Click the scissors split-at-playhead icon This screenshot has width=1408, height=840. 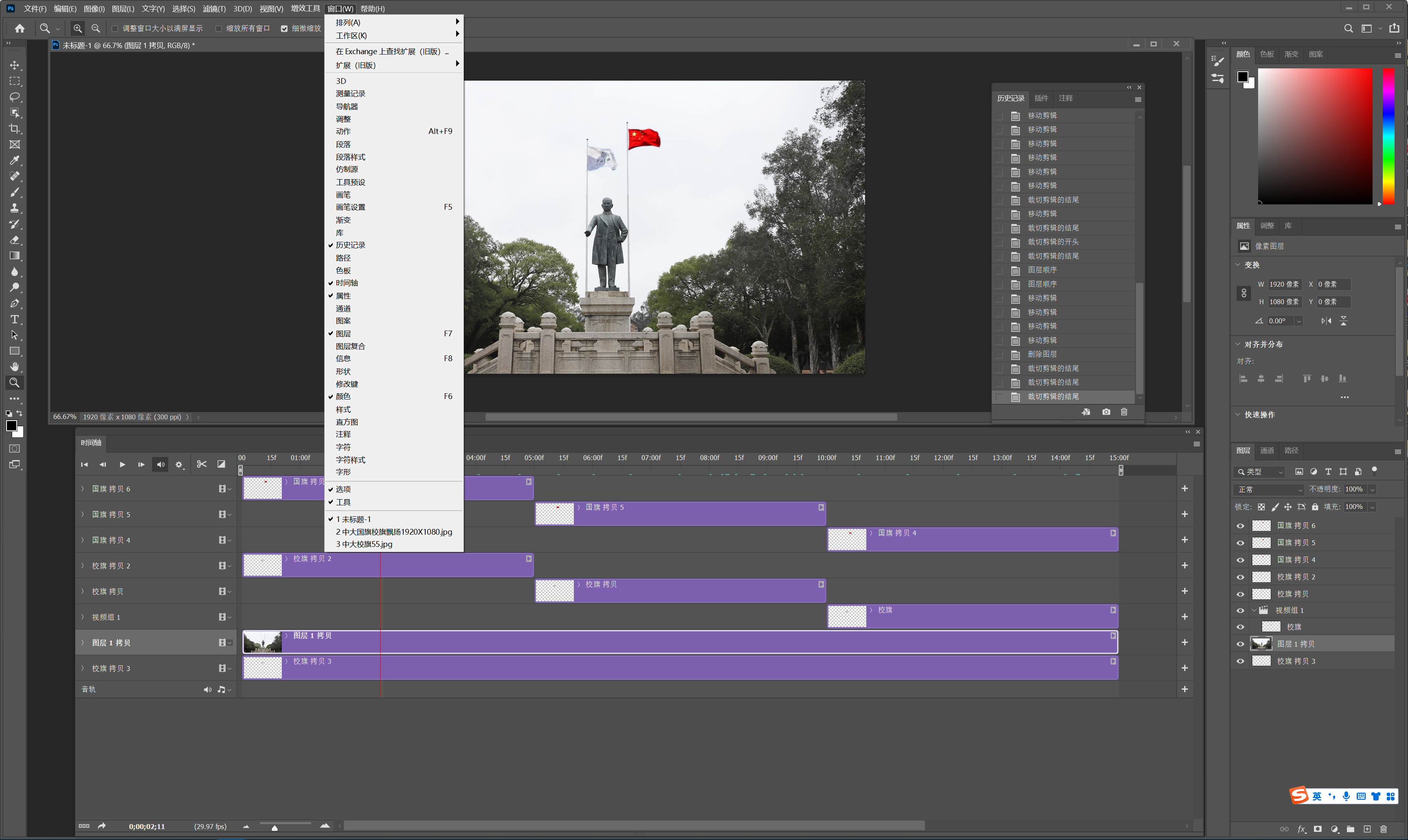click(202, 464)
